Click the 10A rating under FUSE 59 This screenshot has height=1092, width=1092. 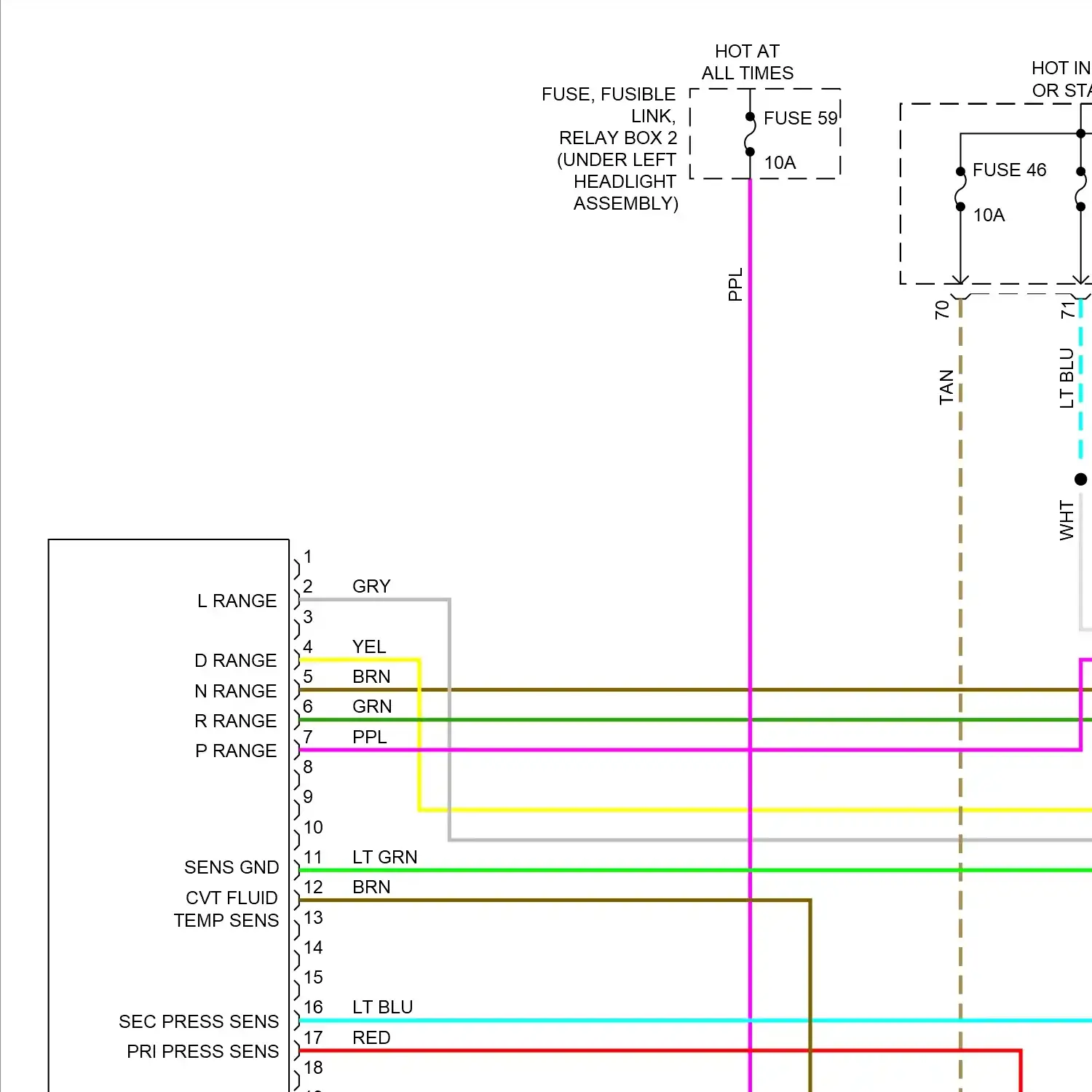[780, 162]
